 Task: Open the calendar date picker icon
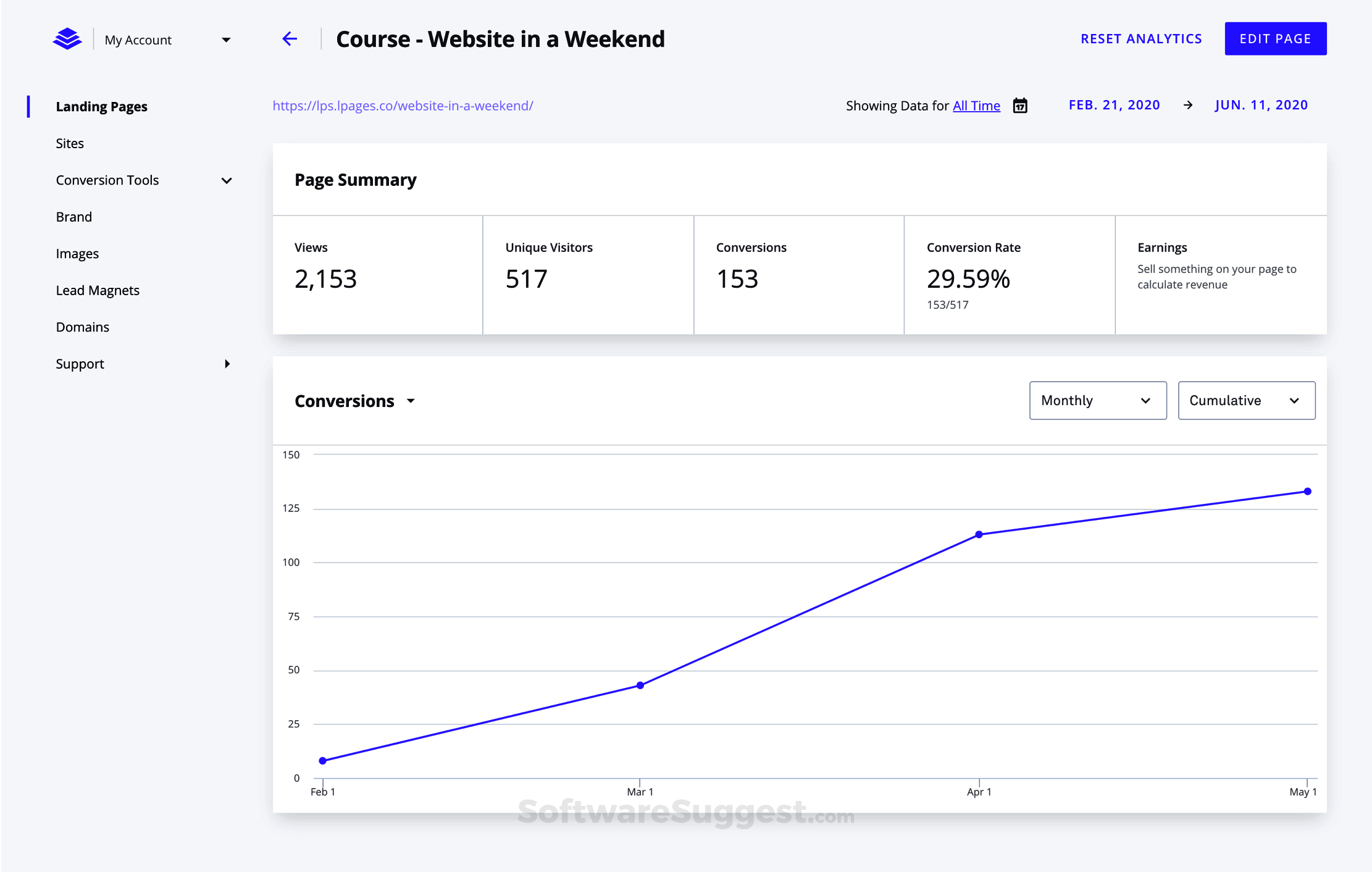[x=1020, y=106]
